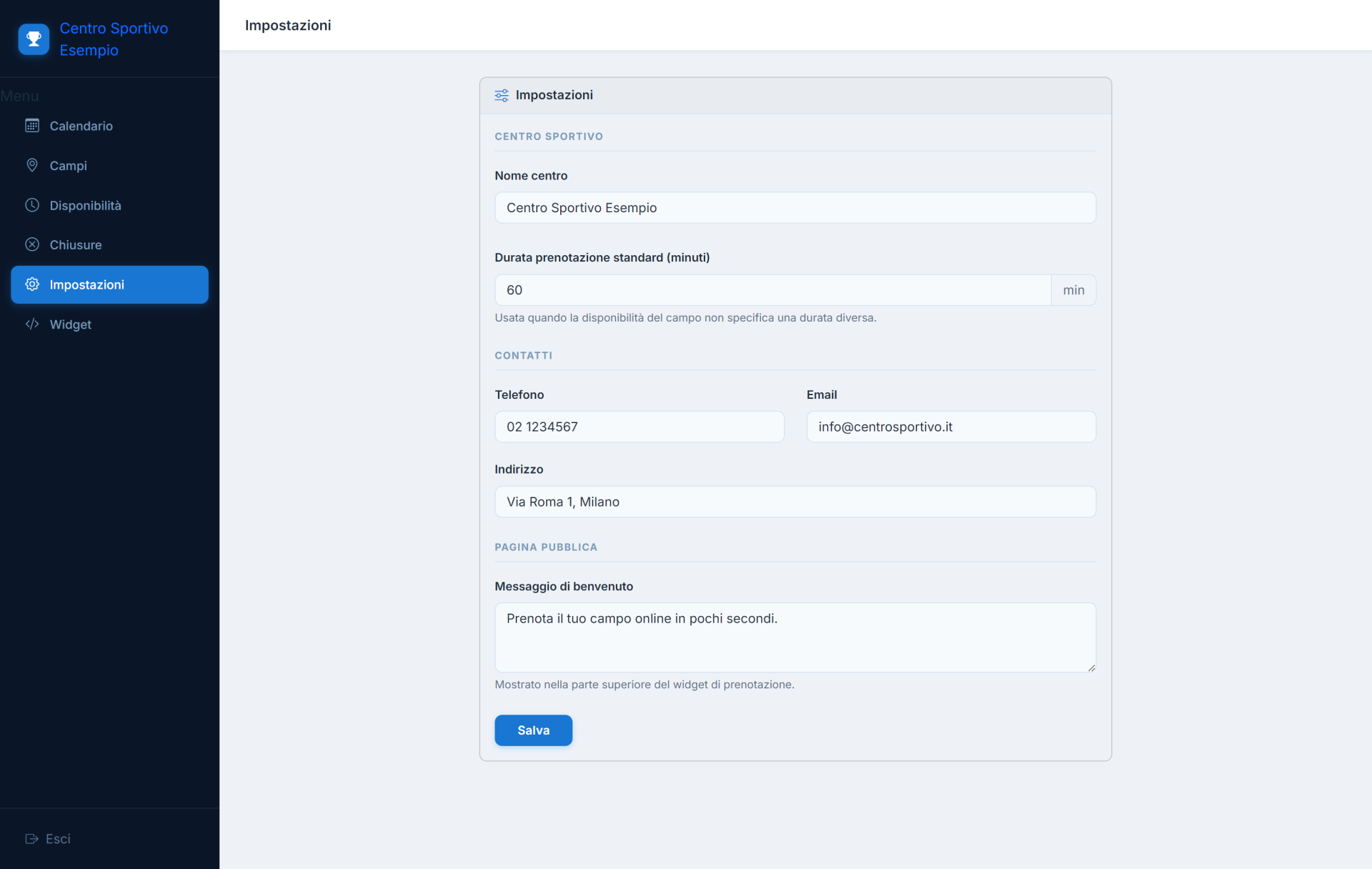
Task: Switch to the Disponibilità menu item
Action: click(x=109, y=205)
